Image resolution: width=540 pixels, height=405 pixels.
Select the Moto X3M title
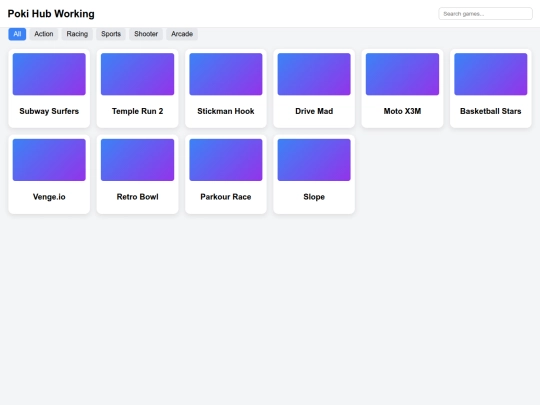pyautogui.click(x=402, y=111)
